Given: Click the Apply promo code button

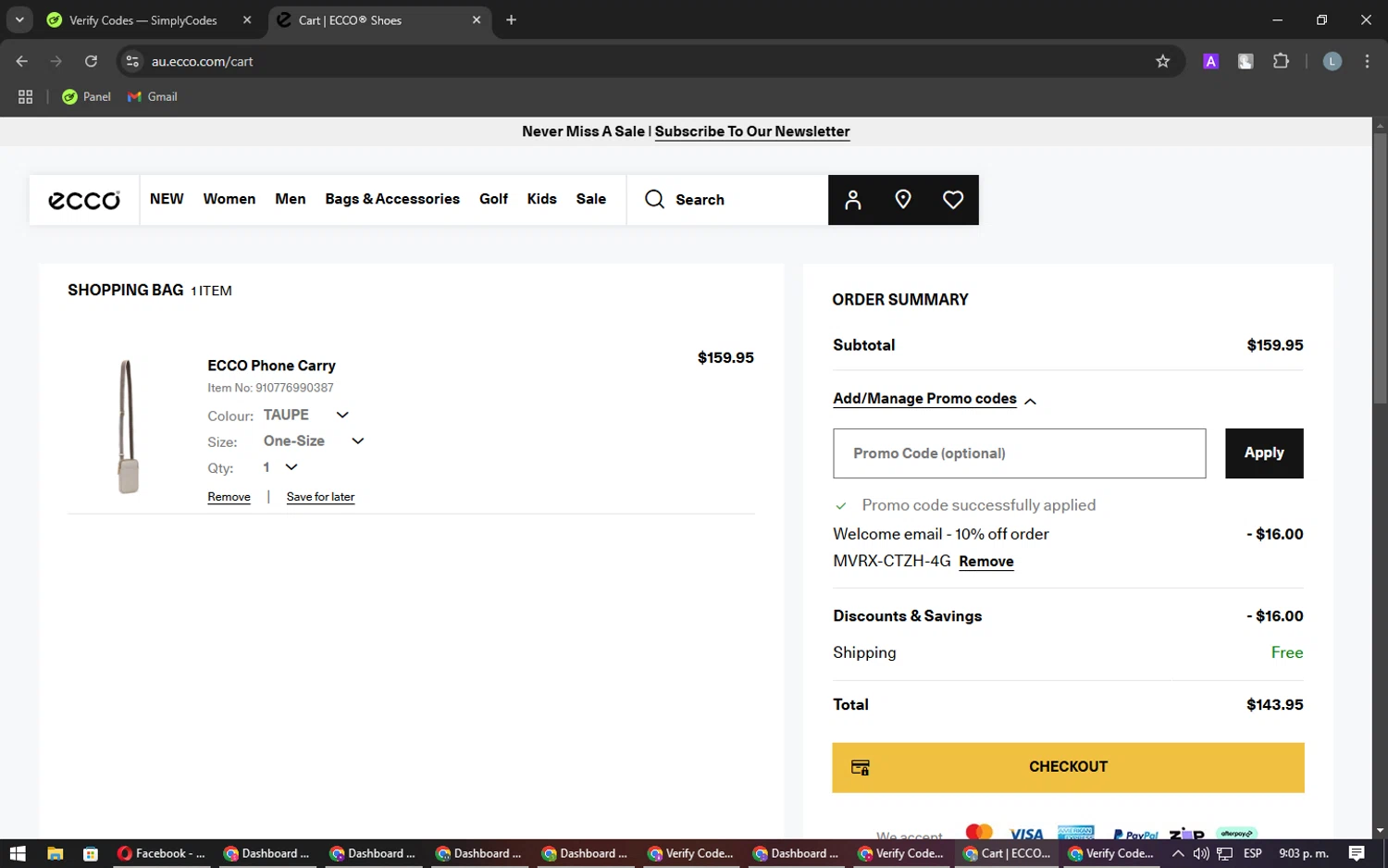Looking at the screenshot, I should tap(1264, 453).
